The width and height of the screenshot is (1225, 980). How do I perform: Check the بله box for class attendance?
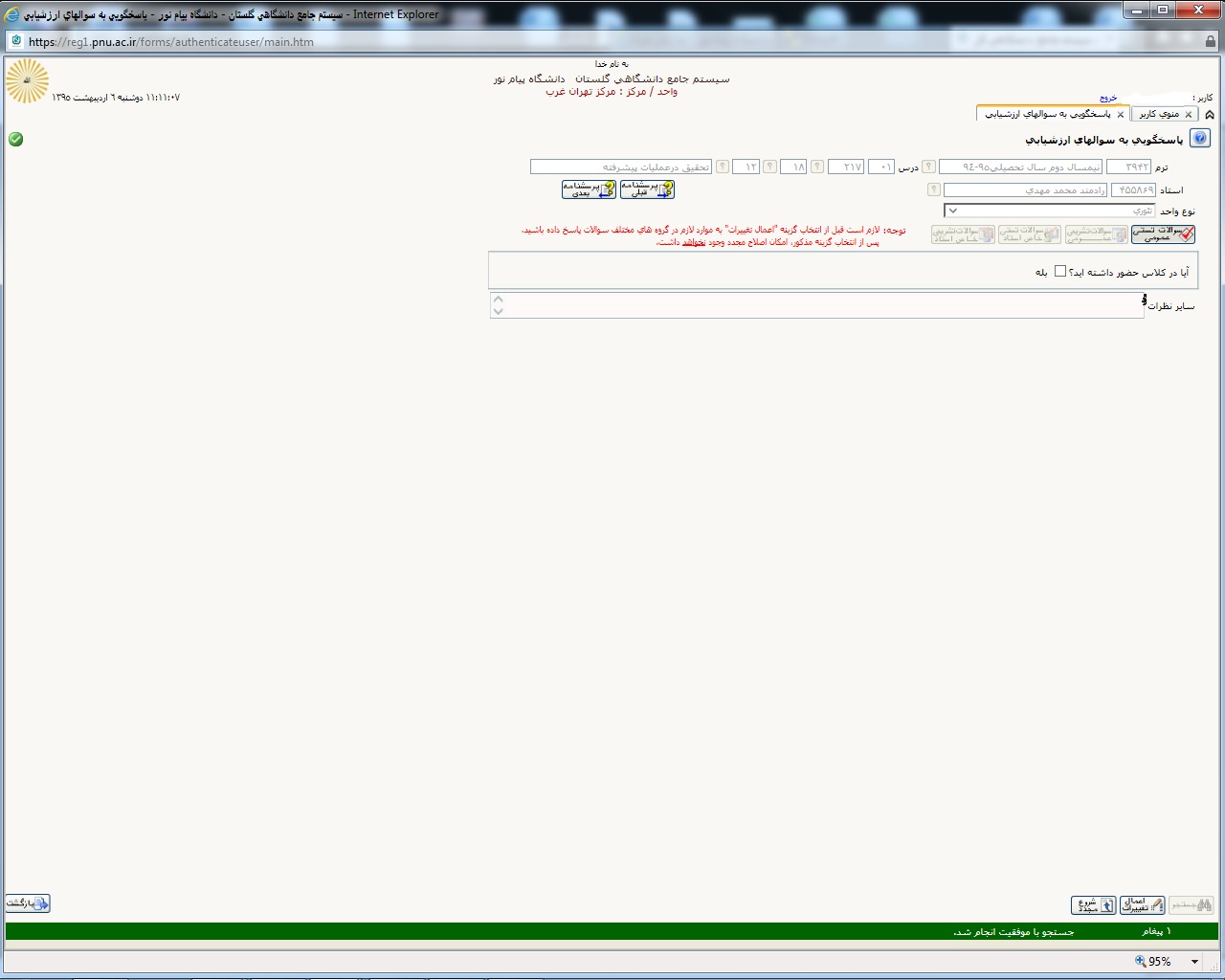1060,272
